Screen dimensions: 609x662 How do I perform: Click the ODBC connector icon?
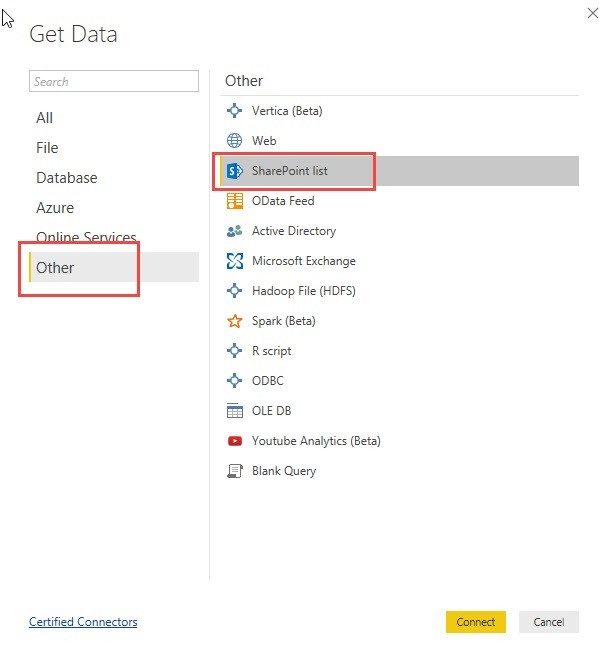coord(234,381)
